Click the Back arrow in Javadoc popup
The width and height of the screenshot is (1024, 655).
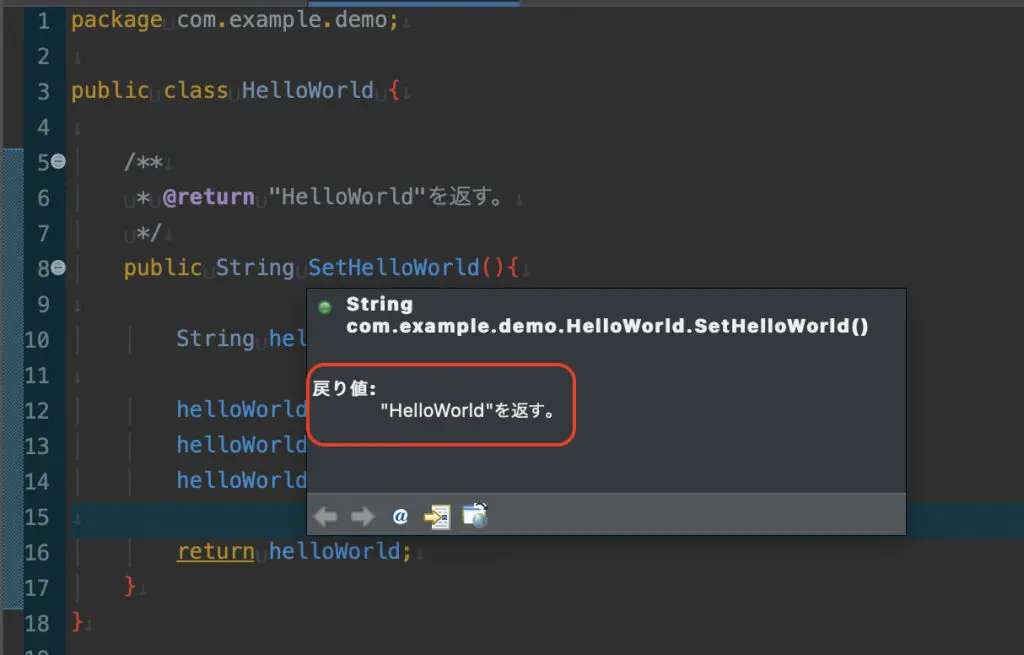[x=325, y=516]
